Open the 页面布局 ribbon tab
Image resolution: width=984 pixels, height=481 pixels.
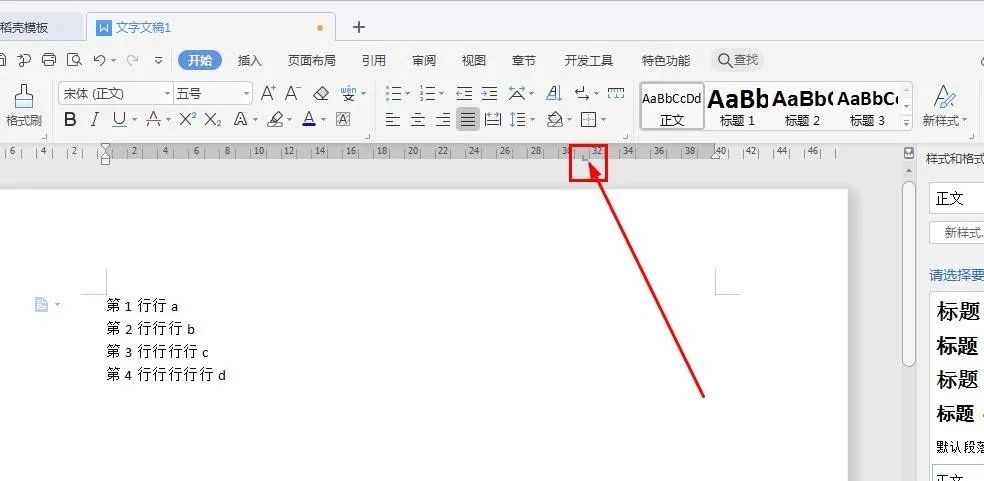311,60
